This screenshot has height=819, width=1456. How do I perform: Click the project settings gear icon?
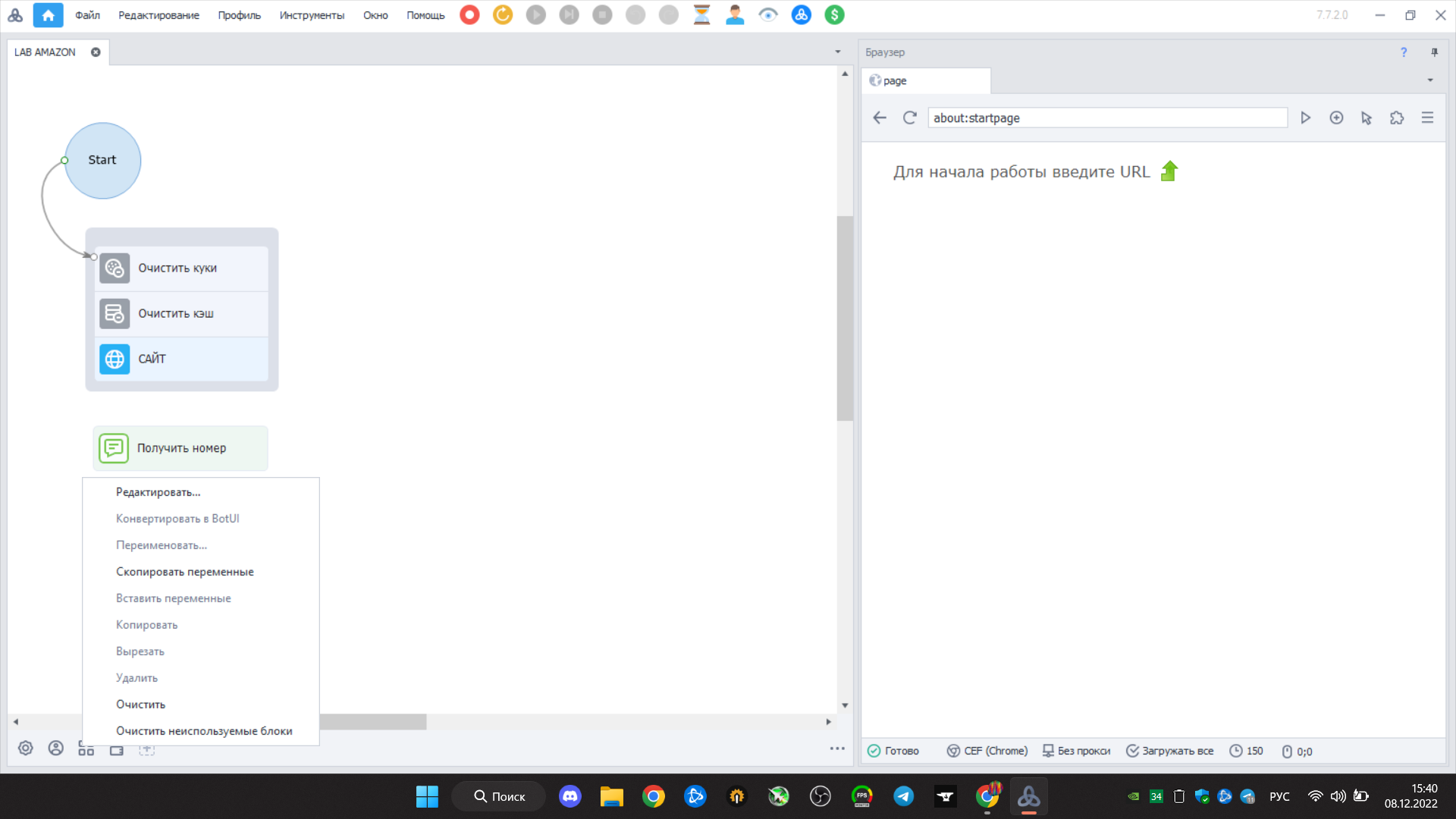pyautogui.click(x=25, y=748)
